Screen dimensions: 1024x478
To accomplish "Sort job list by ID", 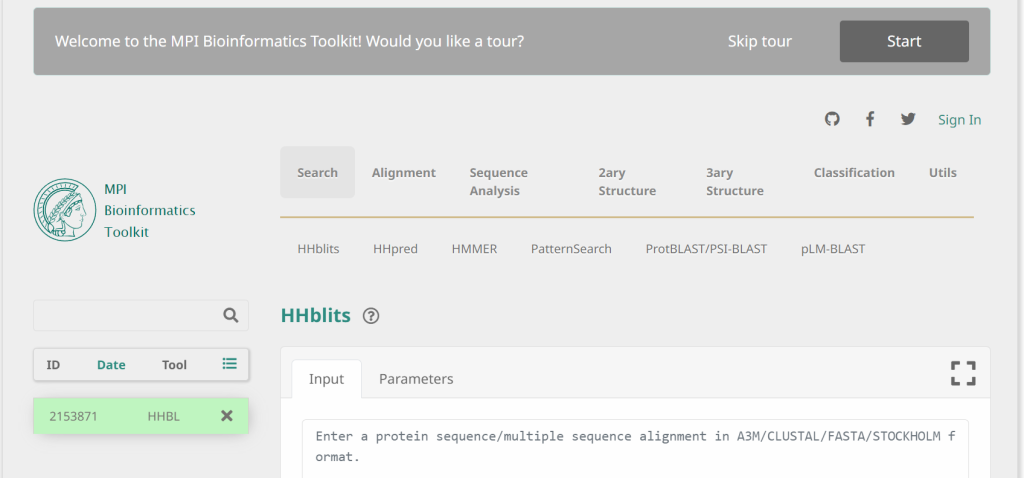I will (x=53, y=365).
